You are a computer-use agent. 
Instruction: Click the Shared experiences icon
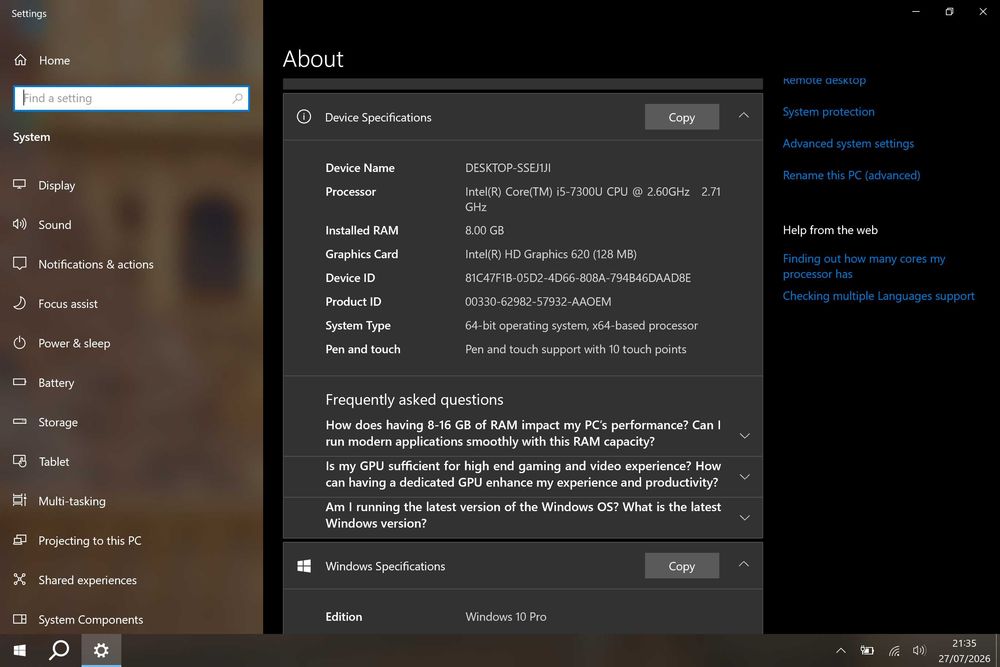tap(20, 579)
